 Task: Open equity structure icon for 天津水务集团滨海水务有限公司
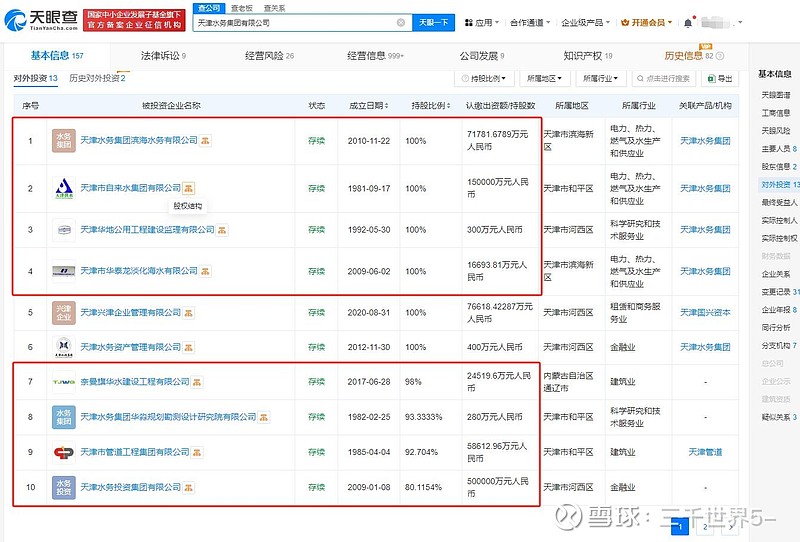205,140
